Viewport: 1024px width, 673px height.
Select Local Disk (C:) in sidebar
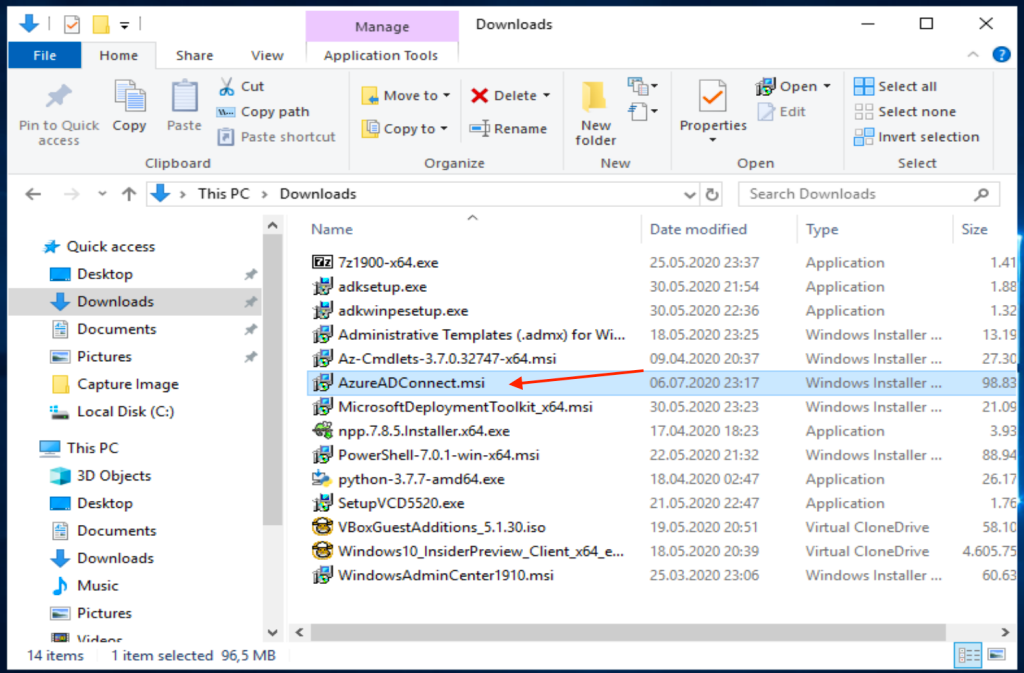click(125, 411)
